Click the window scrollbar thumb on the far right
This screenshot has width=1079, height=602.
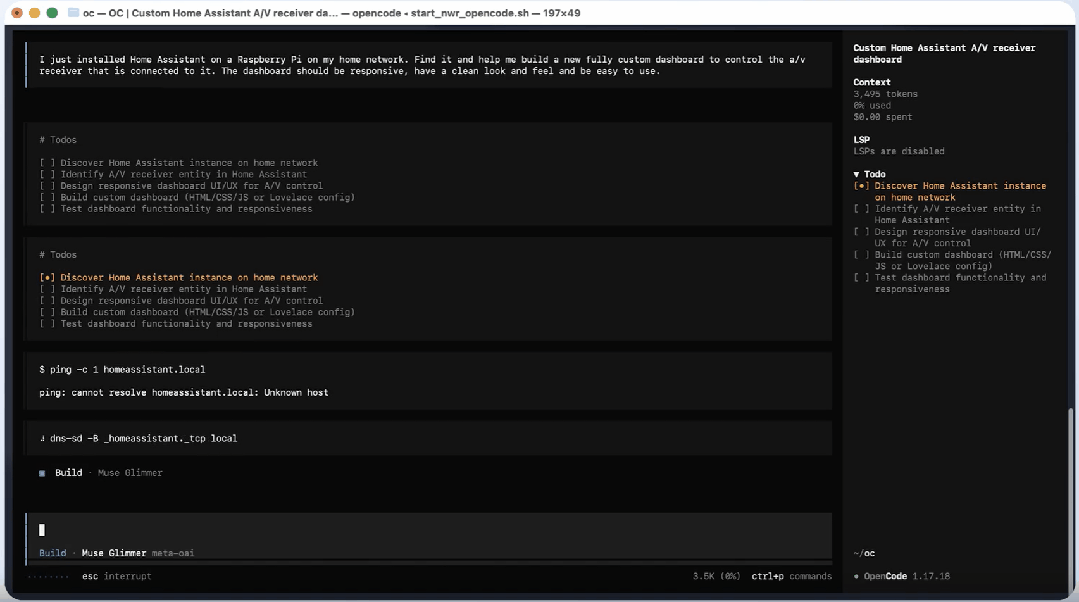coord(1071,502)
